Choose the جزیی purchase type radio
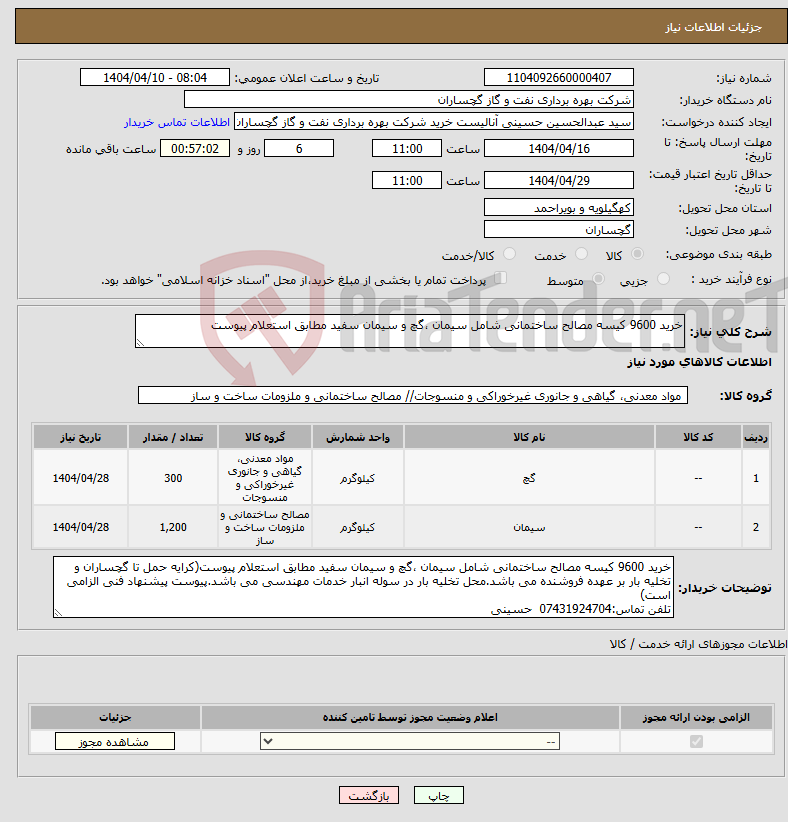This screenshot has height=822, width=788. (663, 279)
